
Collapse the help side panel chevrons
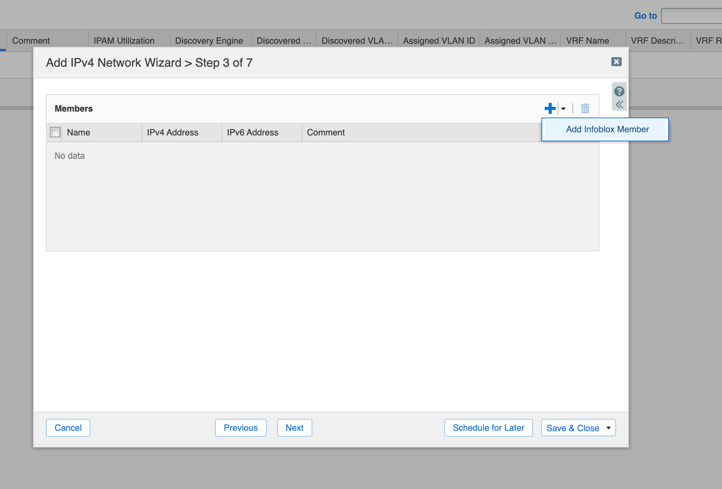point(619,105)
